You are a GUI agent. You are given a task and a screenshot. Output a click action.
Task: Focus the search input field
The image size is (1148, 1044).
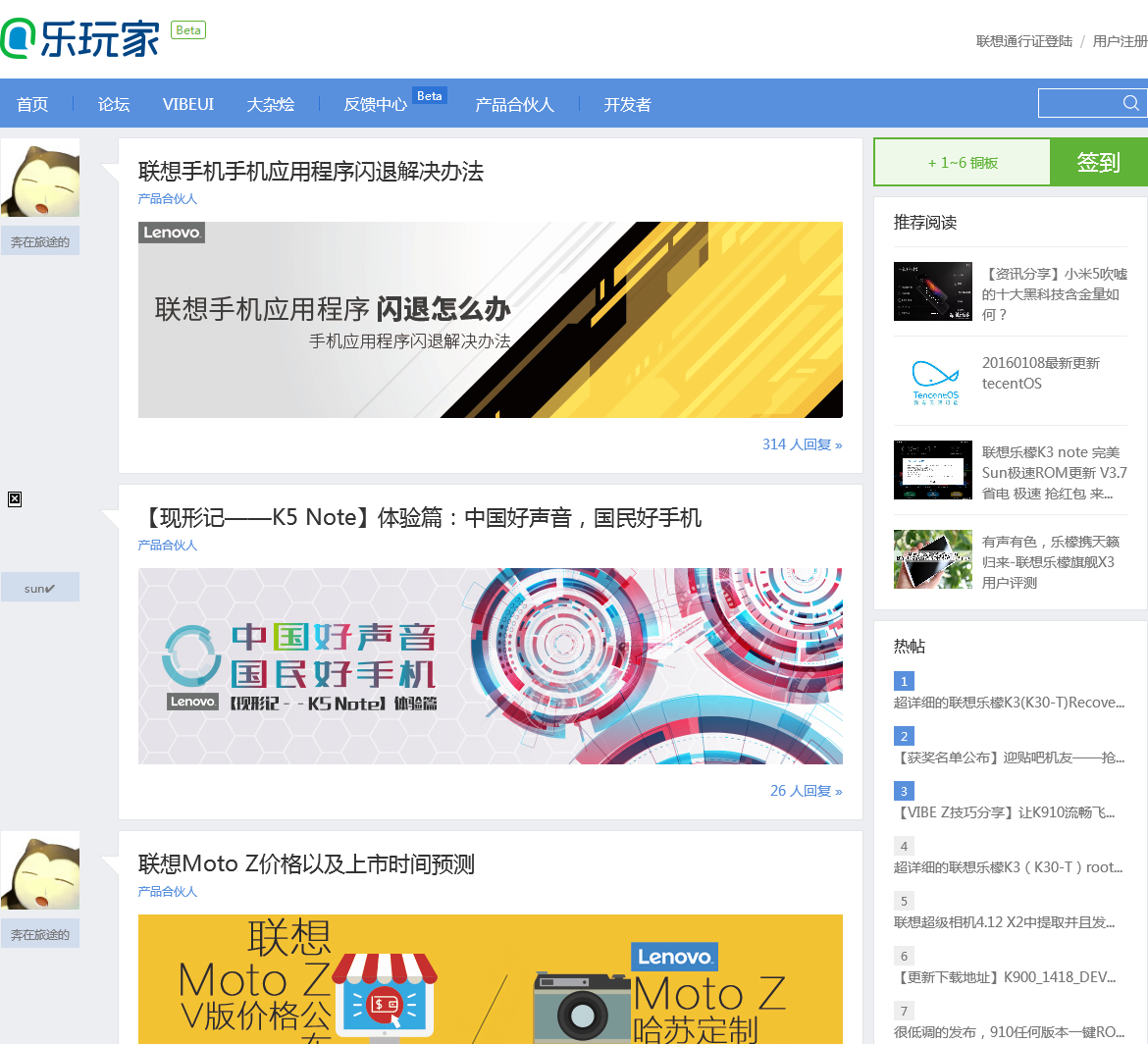coord(1080,103)
